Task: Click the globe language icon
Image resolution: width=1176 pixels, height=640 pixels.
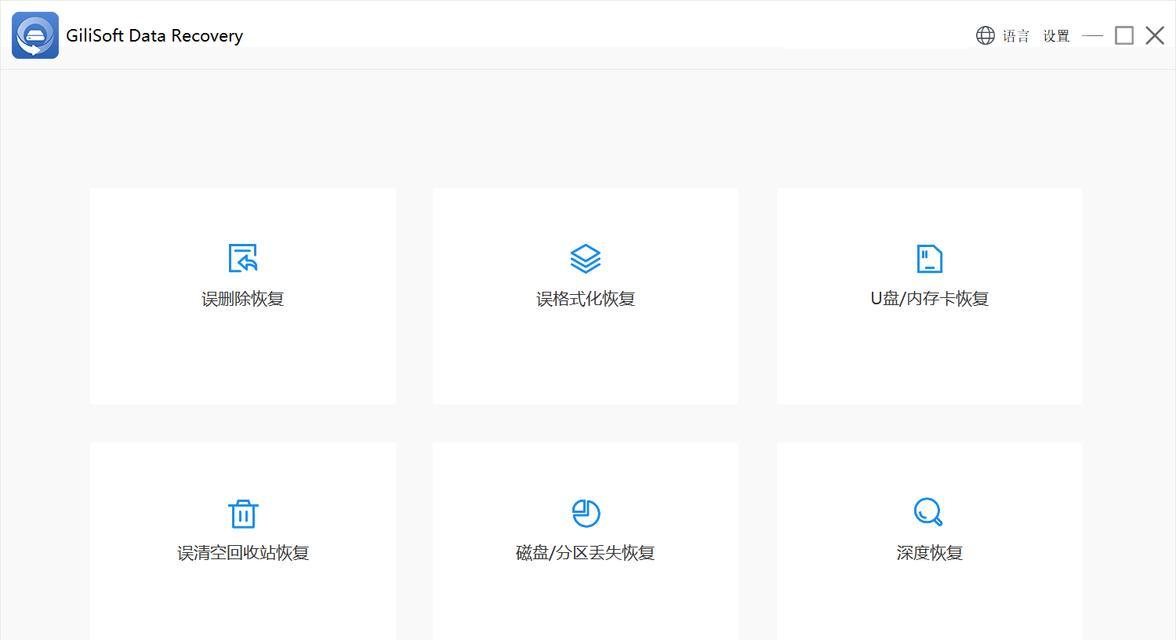Action: (985, 35)
